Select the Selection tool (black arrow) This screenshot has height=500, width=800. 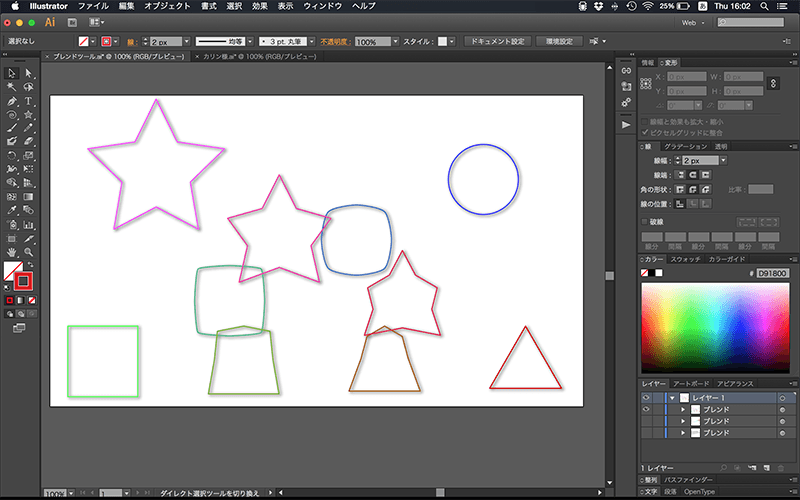point(11,73)
